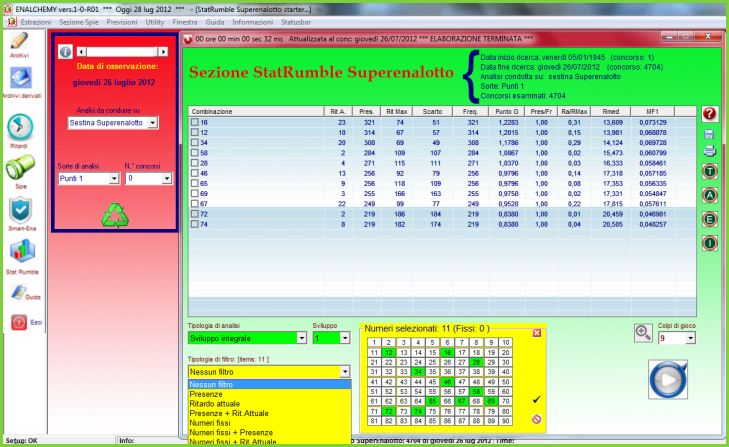This screenshot has height=447, width=729.
Task: Deselect green number 12 in the grid
Action: pos(389,353)
